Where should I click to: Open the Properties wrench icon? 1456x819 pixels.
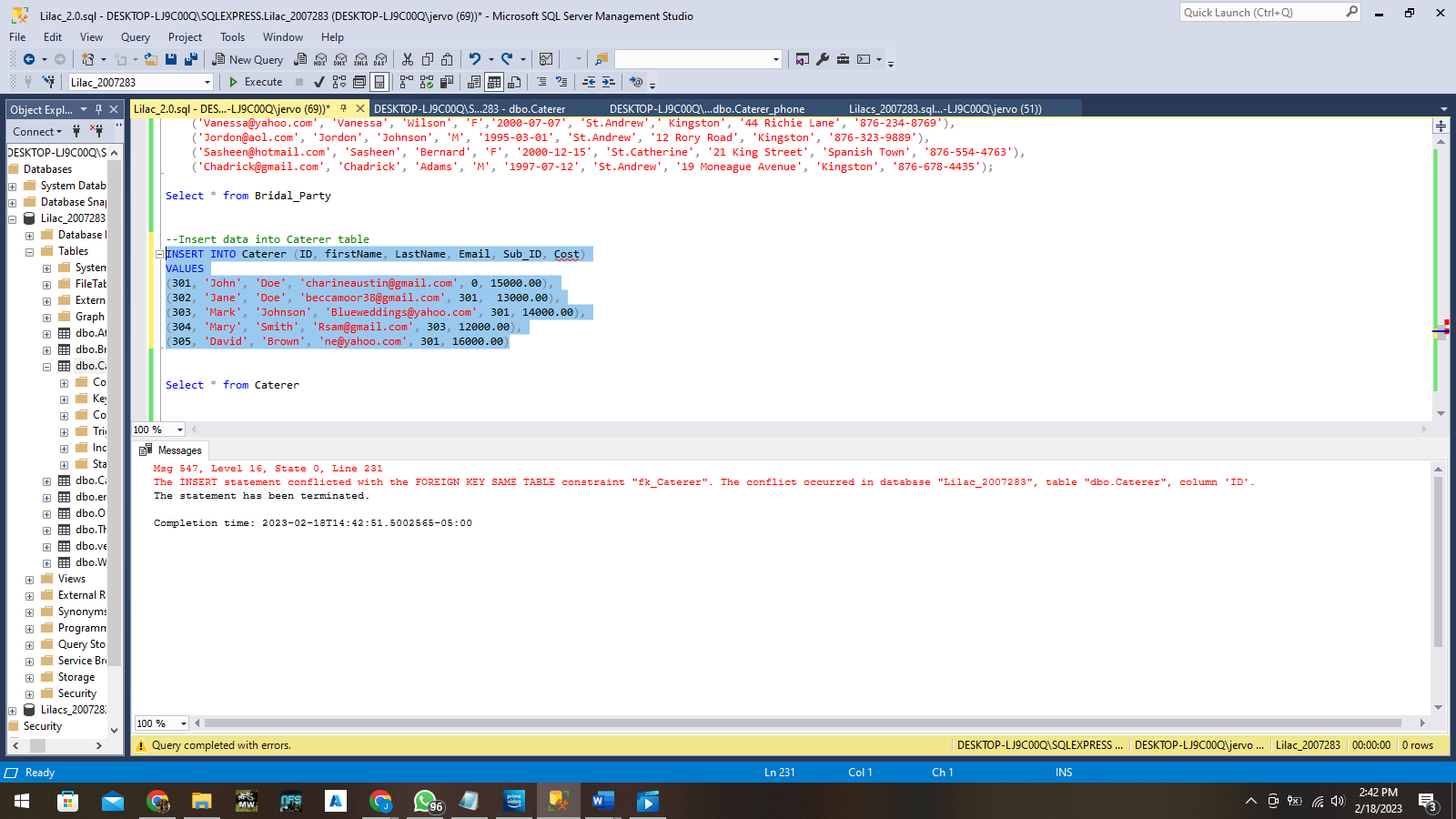pos(823,59)
